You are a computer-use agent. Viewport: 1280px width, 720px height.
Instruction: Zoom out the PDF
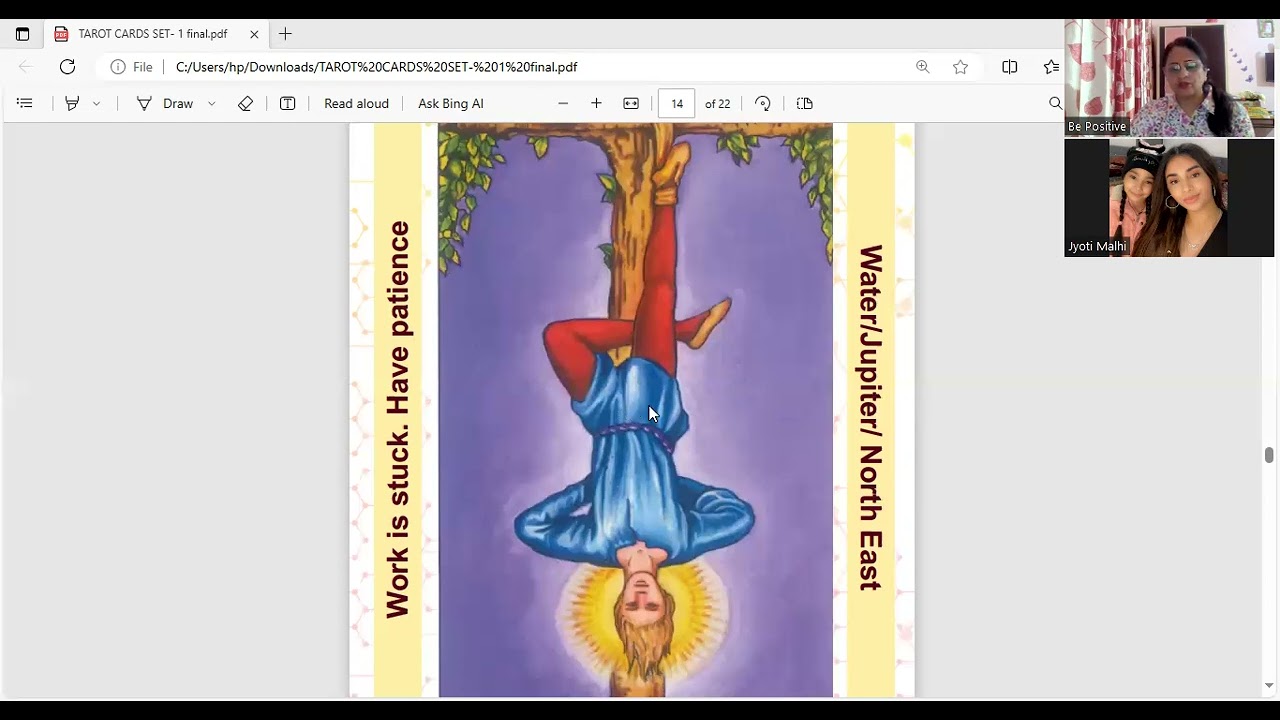click(x=563, y=103)
